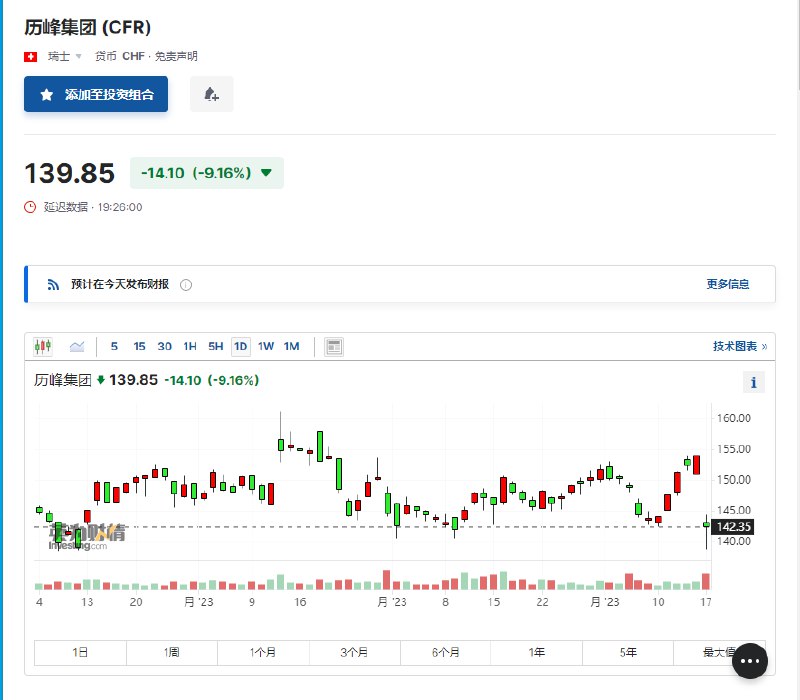This screenshot has height=700, width=800.
Task: Click the 139.85 main price value
Action: [x=70, y=173]
